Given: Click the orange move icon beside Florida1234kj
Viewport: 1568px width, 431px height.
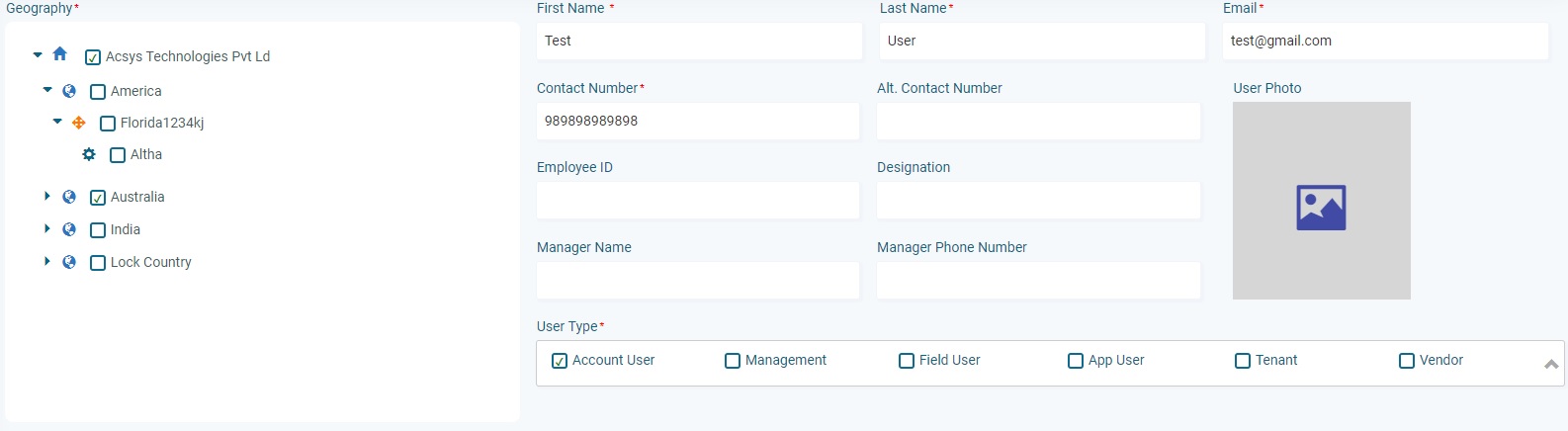Looking at the screenshot, I should 79,123.
